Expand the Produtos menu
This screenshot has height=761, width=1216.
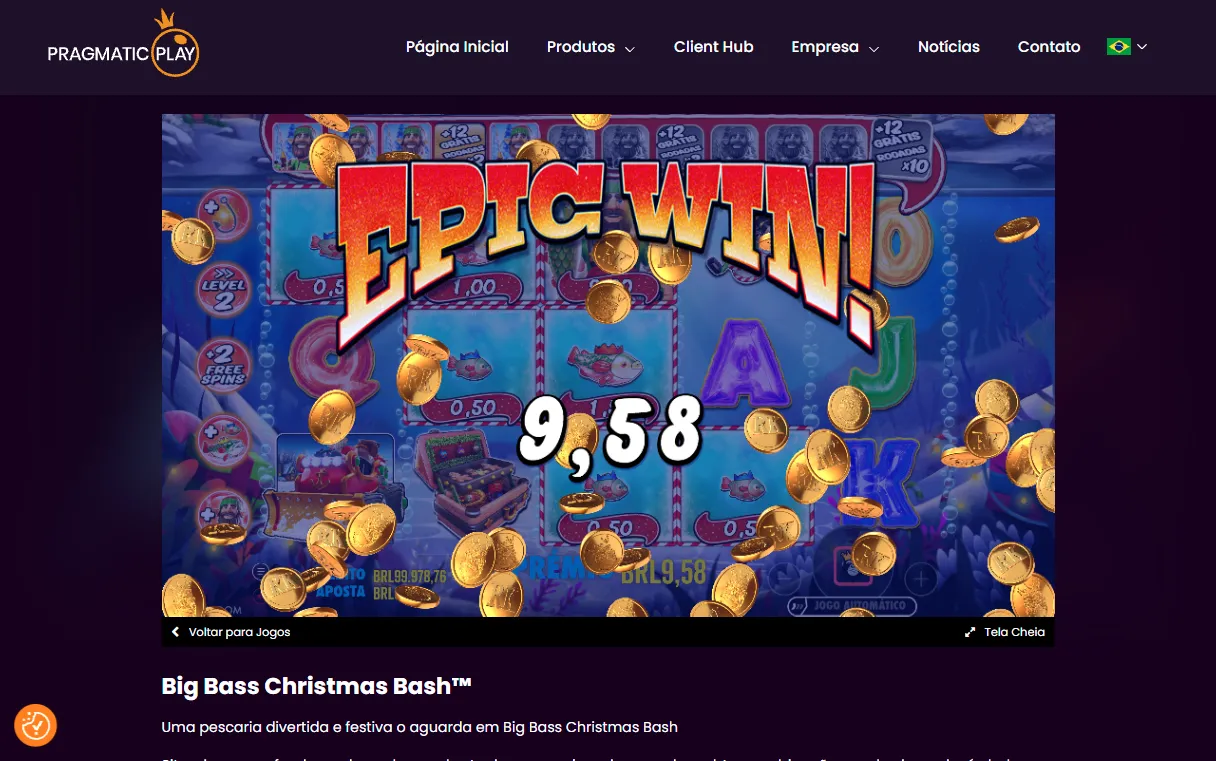click(x=590, y=47)
